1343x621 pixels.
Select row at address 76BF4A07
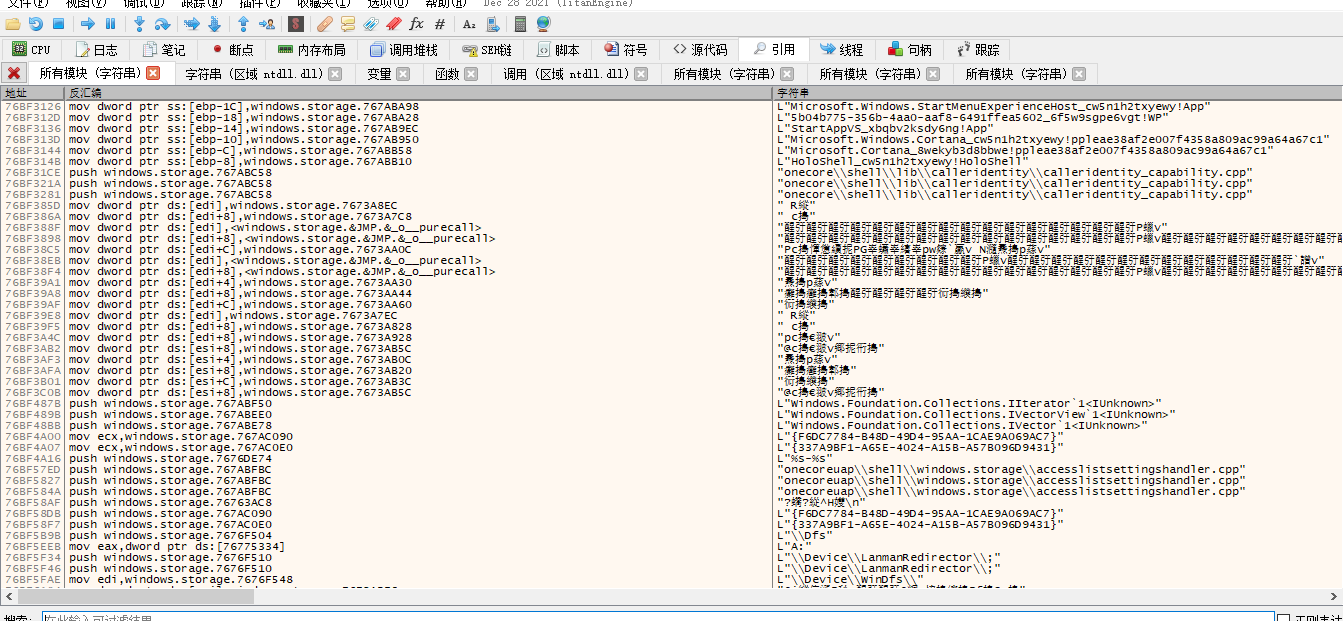(x=671, y=447)
